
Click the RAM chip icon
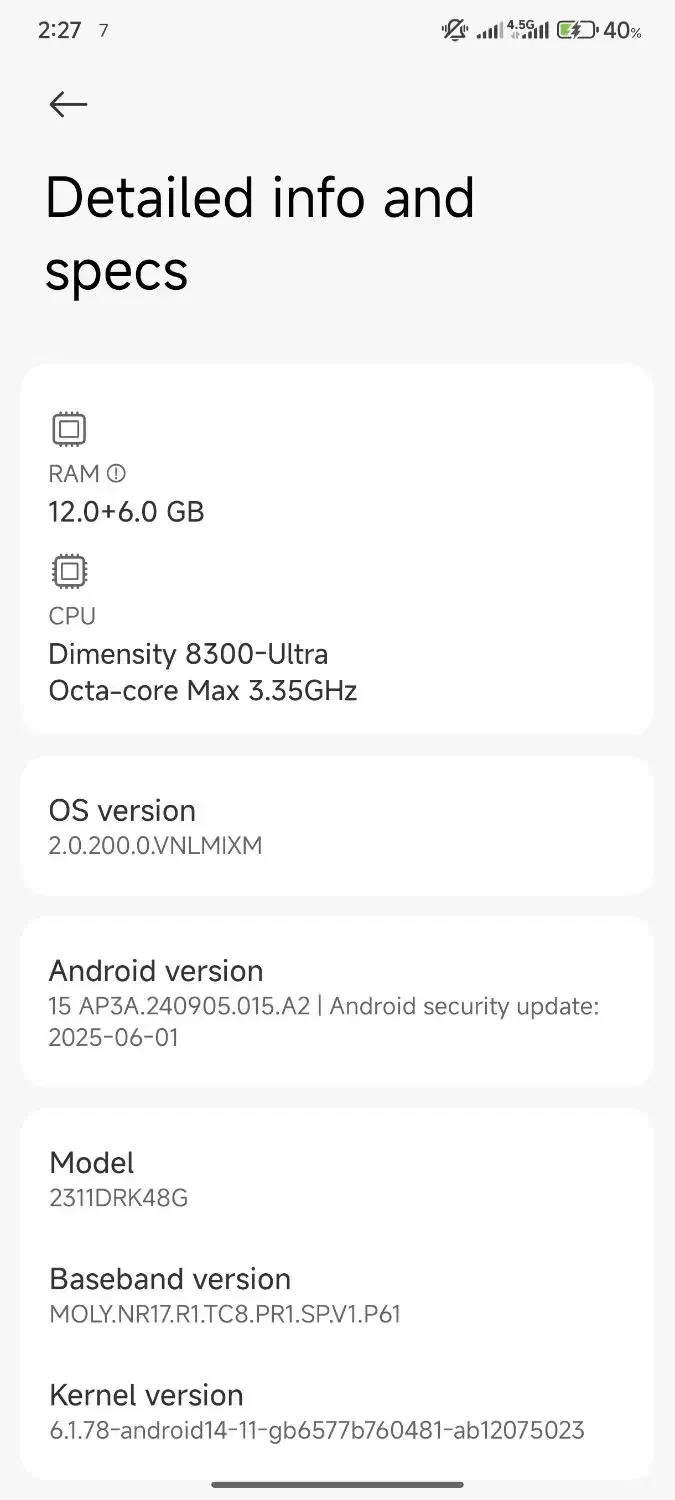pyautogui.click(x=69, y=429)
